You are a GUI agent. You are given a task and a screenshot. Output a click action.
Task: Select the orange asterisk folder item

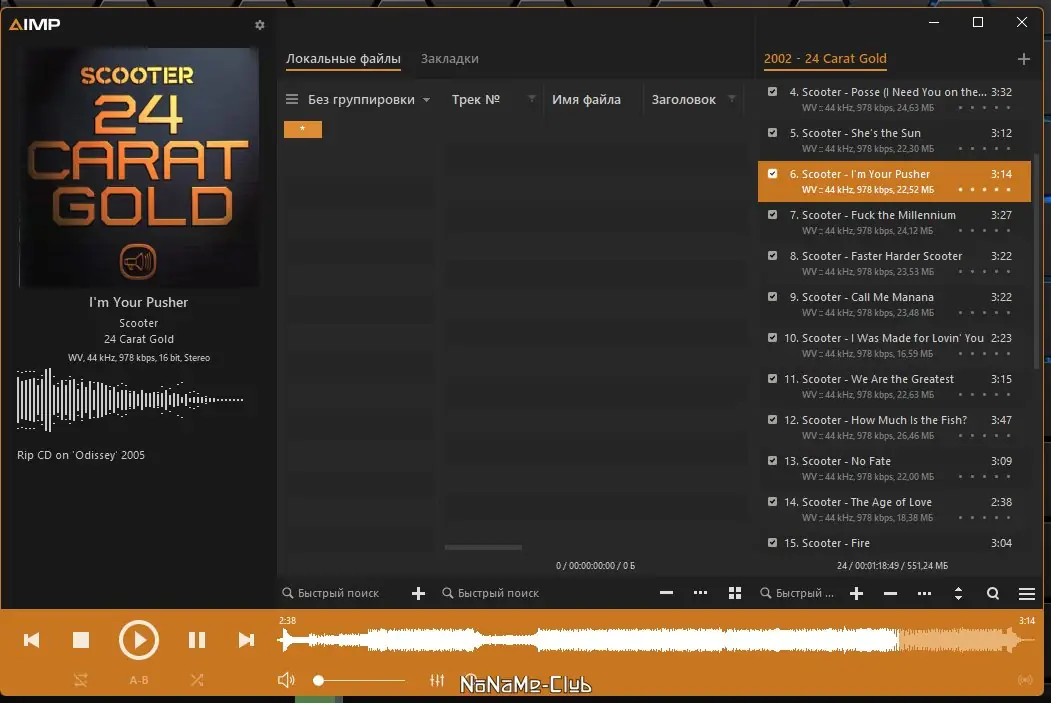303,129
